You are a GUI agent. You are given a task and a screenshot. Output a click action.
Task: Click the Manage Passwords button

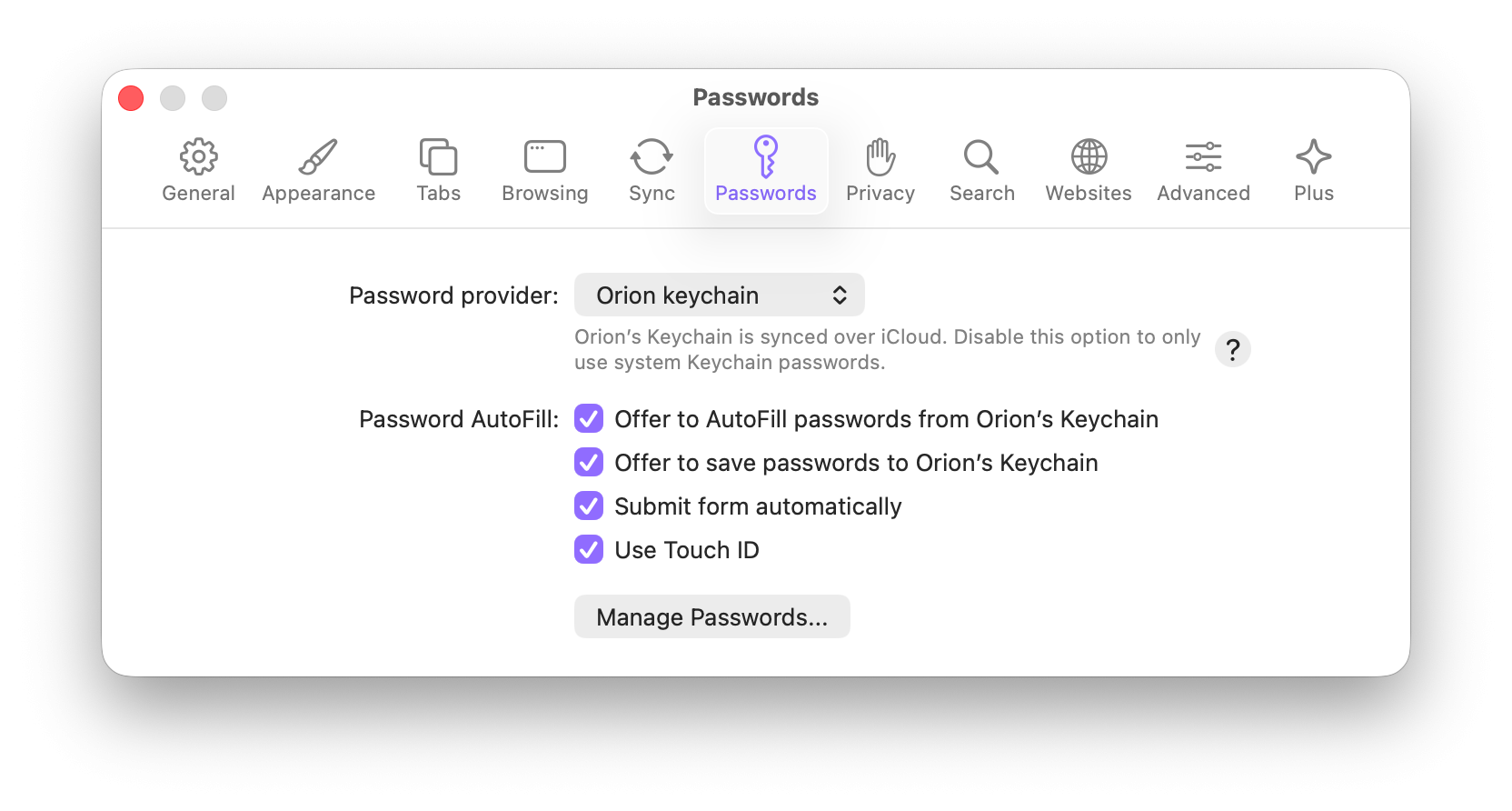tap(711, 617)
